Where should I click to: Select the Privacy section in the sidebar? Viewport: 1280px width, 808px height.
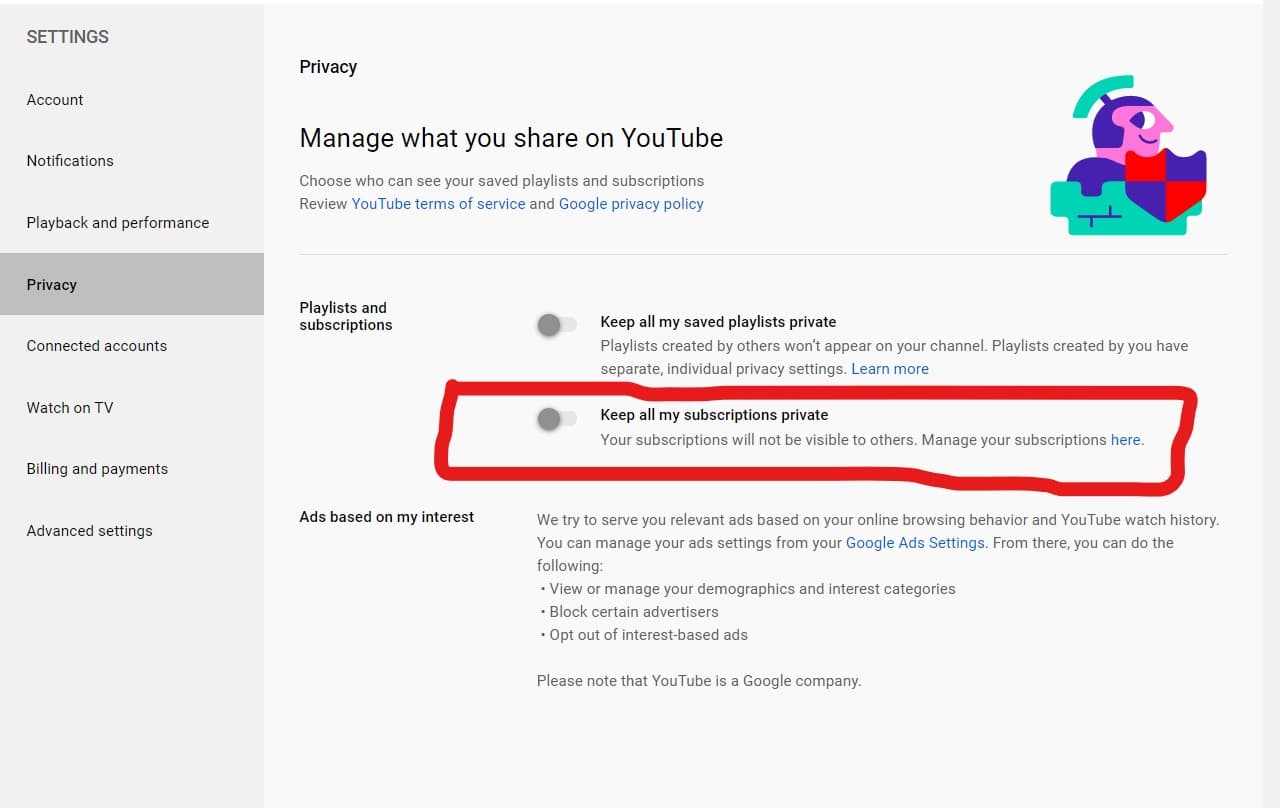click(x=51, y=284)
